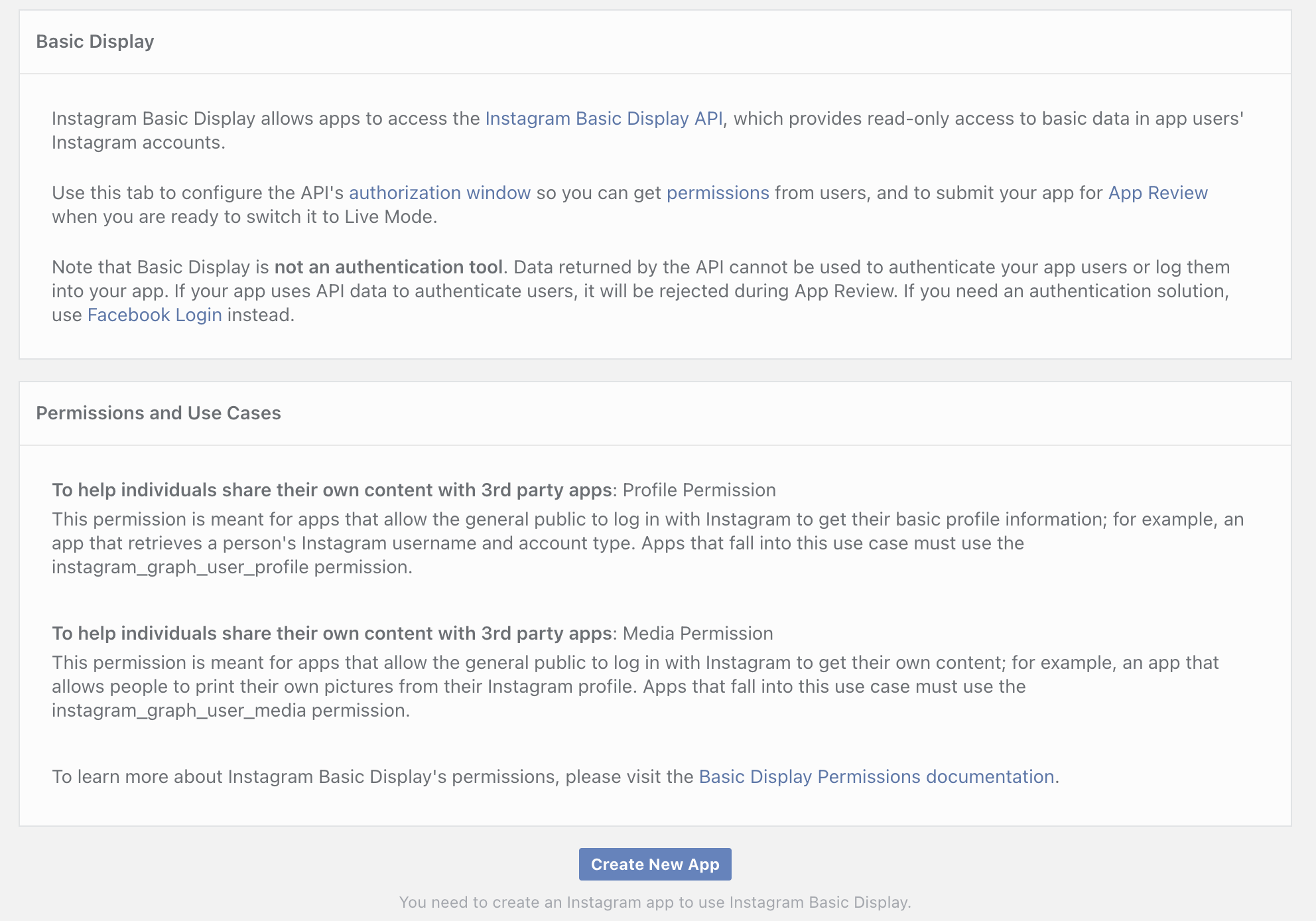The height and width of the screenshot is (921, 1316).
Task: Click the Basic Display section heading
Action: (95, 41)
